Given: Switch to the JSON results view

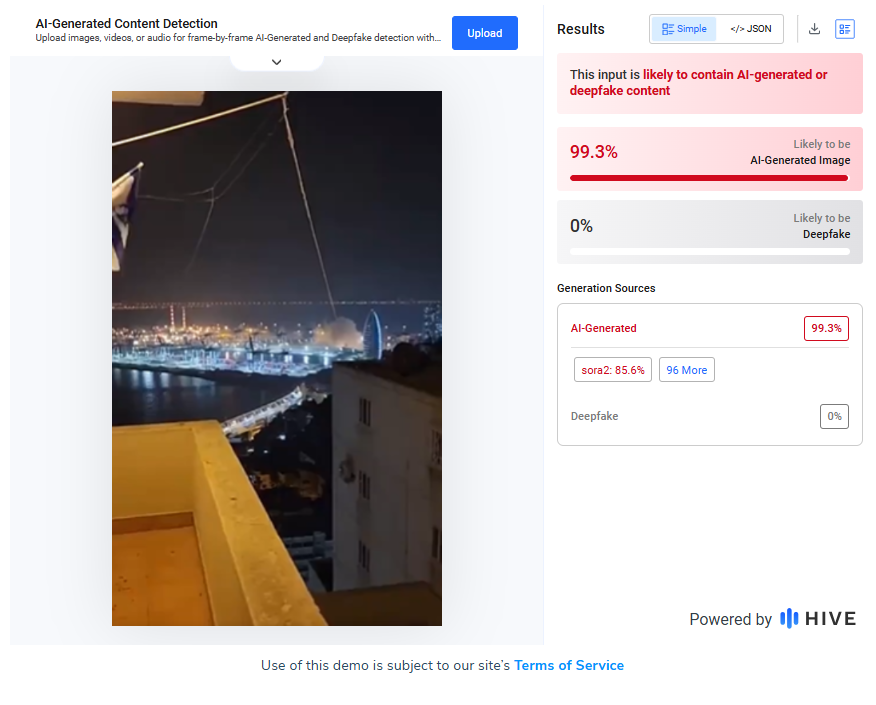Looking at the screenshot, I should (750, 29).
